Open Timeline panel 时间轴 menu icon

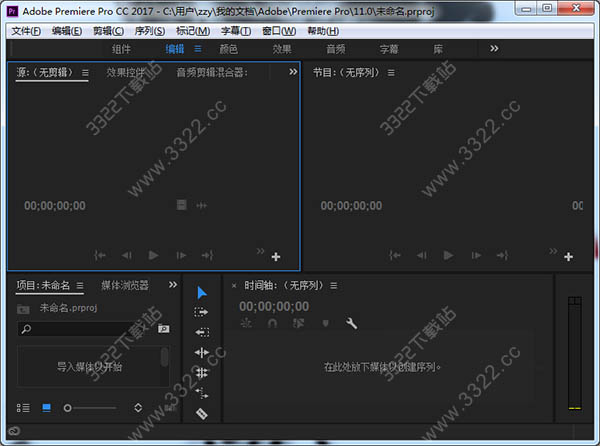coord(334,286)
